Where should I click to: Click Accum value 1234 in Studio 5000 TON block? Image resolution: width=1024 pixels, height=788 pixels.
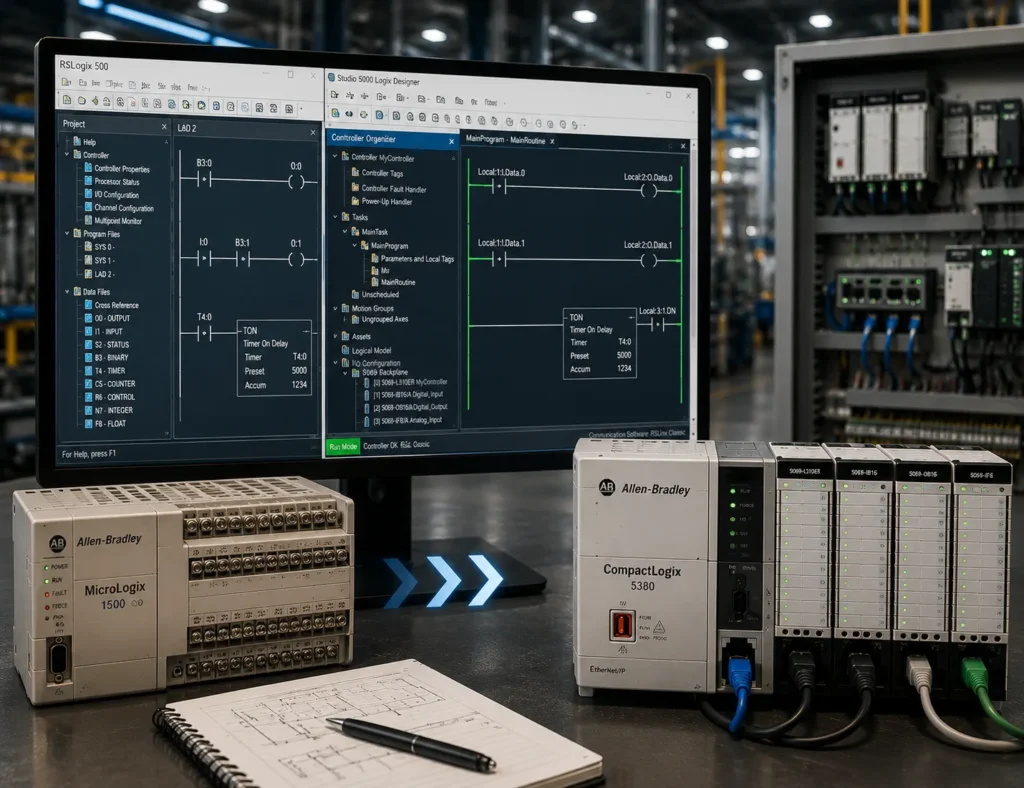pos(624,368)
